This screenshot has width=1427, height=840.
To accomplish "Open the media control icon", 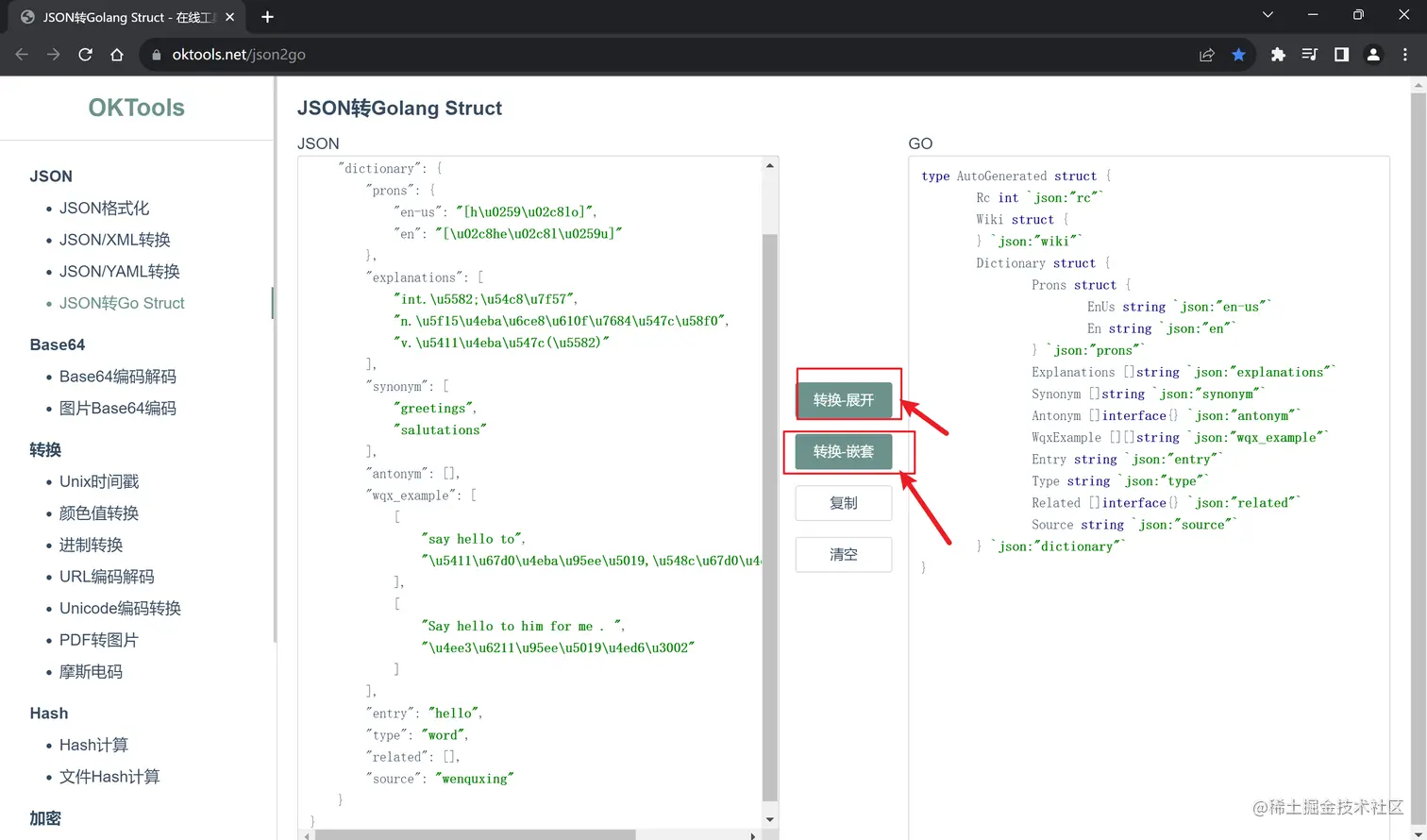I will click(1309, 55).
